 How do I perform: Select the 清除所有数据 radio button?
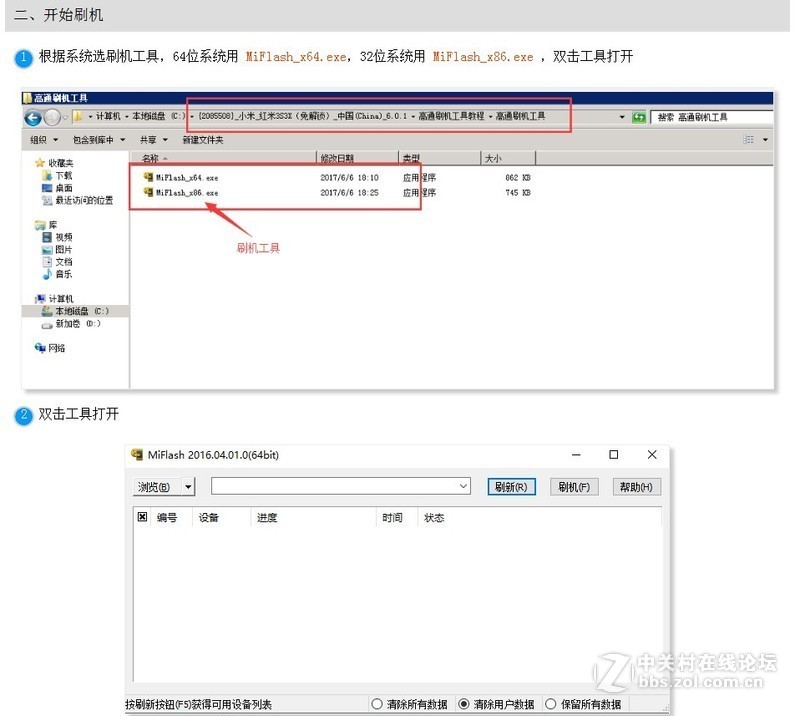[378, 703]
